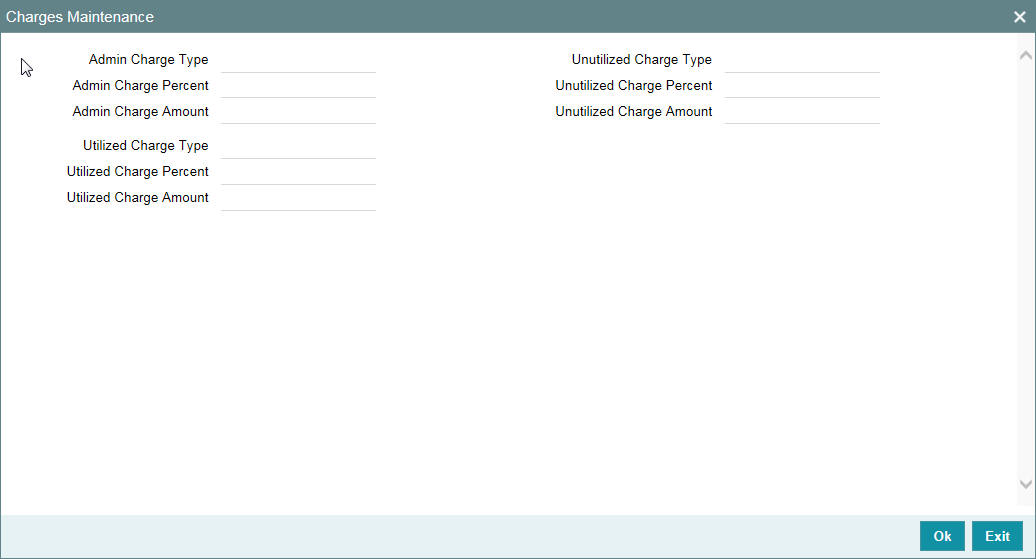This screenshot has width=1036, height=559.
Task: Click the Utilized Charge Type label
Action: 145,145
